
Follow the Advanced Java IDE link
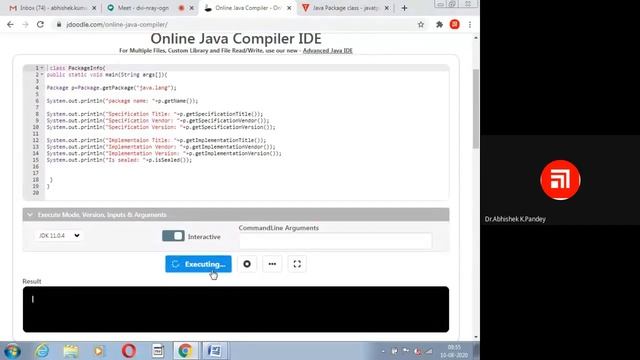click(x=327, y=51)
